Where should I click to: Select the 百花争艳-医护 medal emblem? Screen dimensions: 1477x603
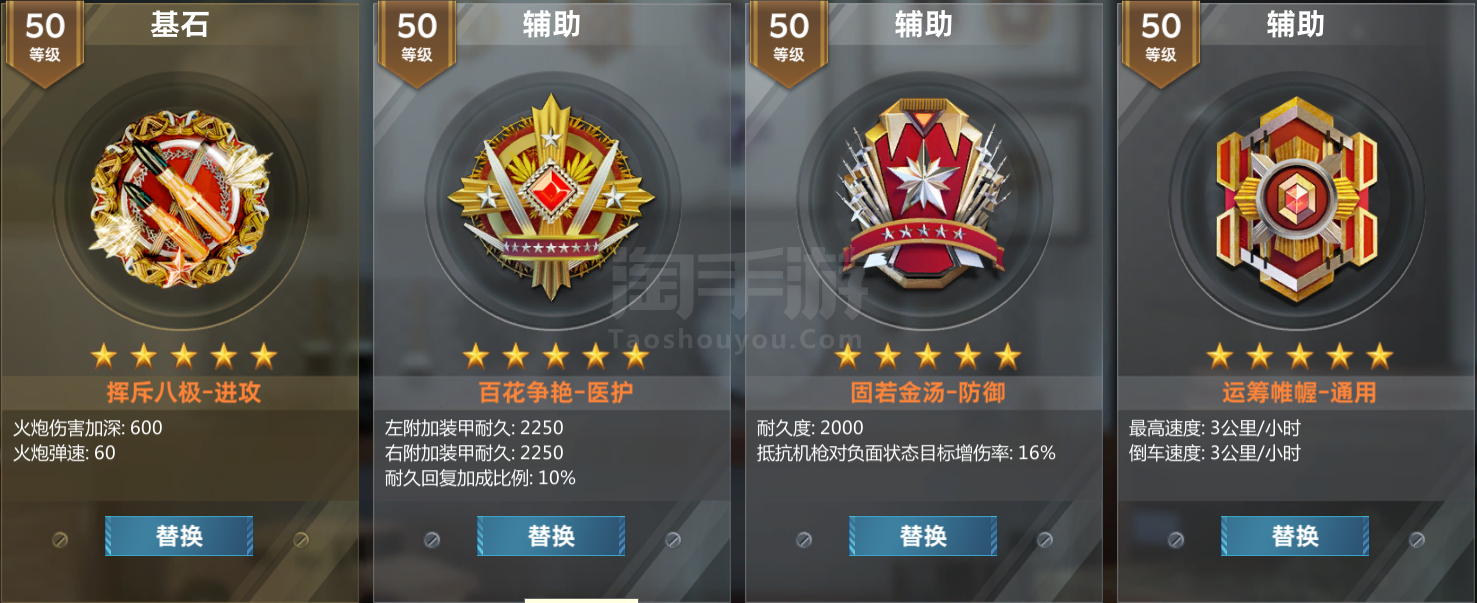[552, 199]
